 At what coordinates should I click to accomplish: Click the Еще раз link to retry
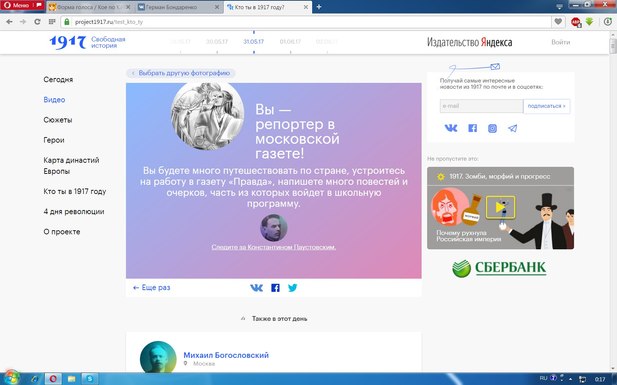click(x=152, y=287)
